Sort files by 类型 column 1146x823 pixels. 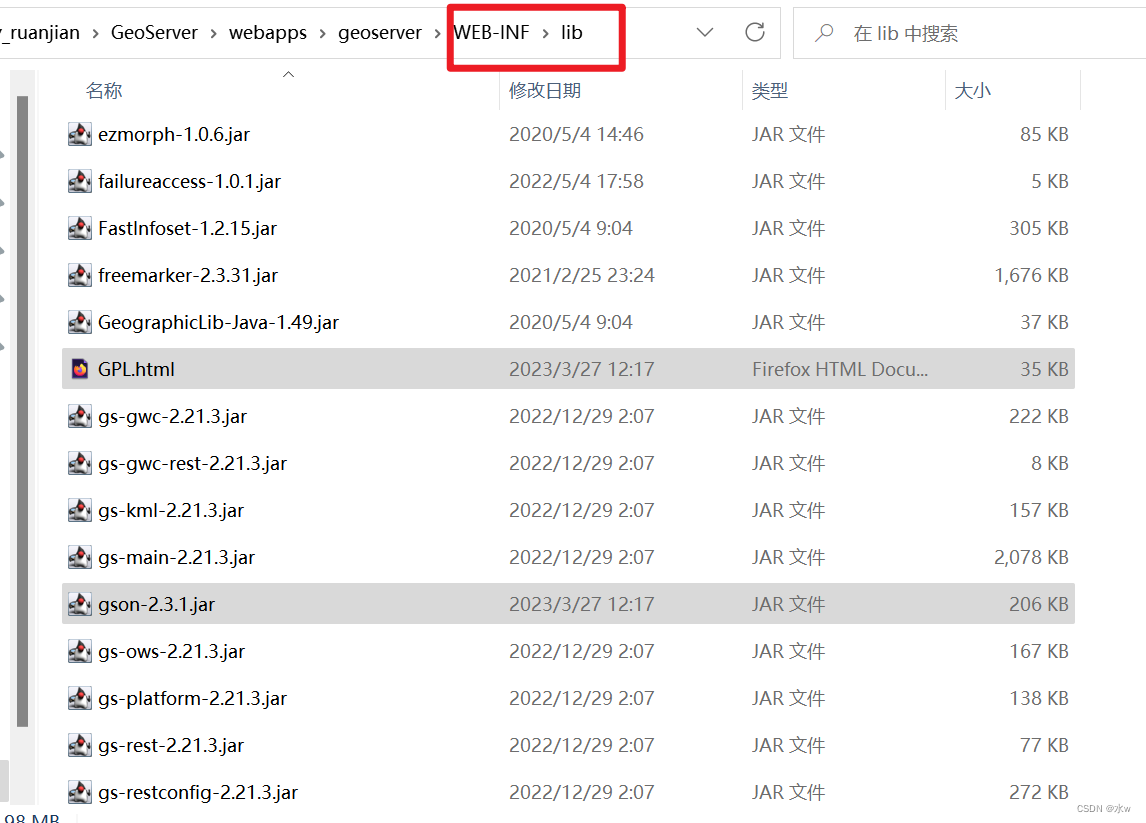click(x=770, y=91)
